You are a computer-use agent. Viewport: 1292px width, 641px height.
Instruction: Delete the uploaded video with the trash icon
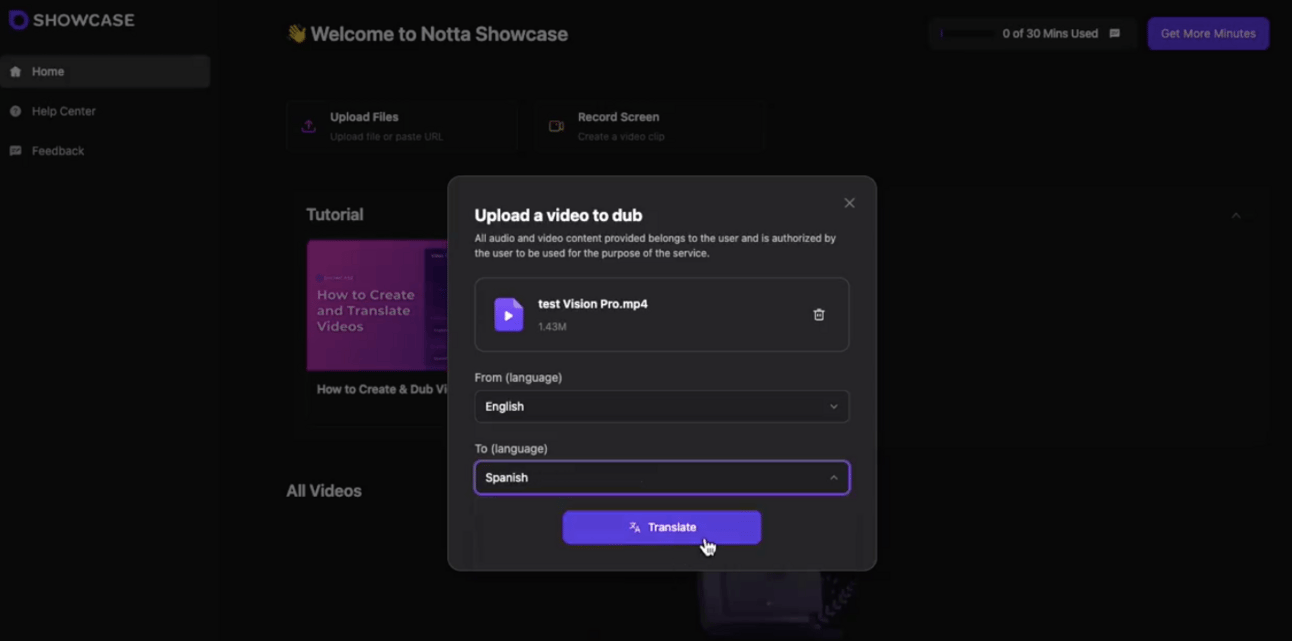819,315
